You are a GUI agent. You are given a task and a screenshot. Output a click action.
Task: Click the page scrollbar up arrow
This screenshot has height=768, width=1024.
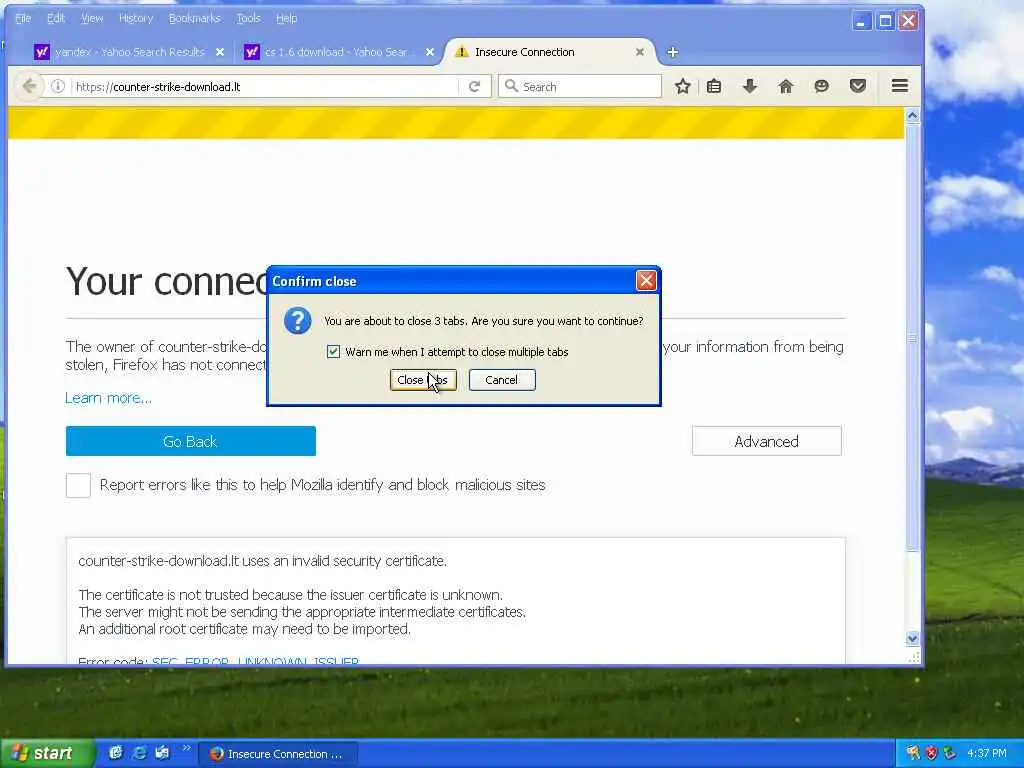912,116
